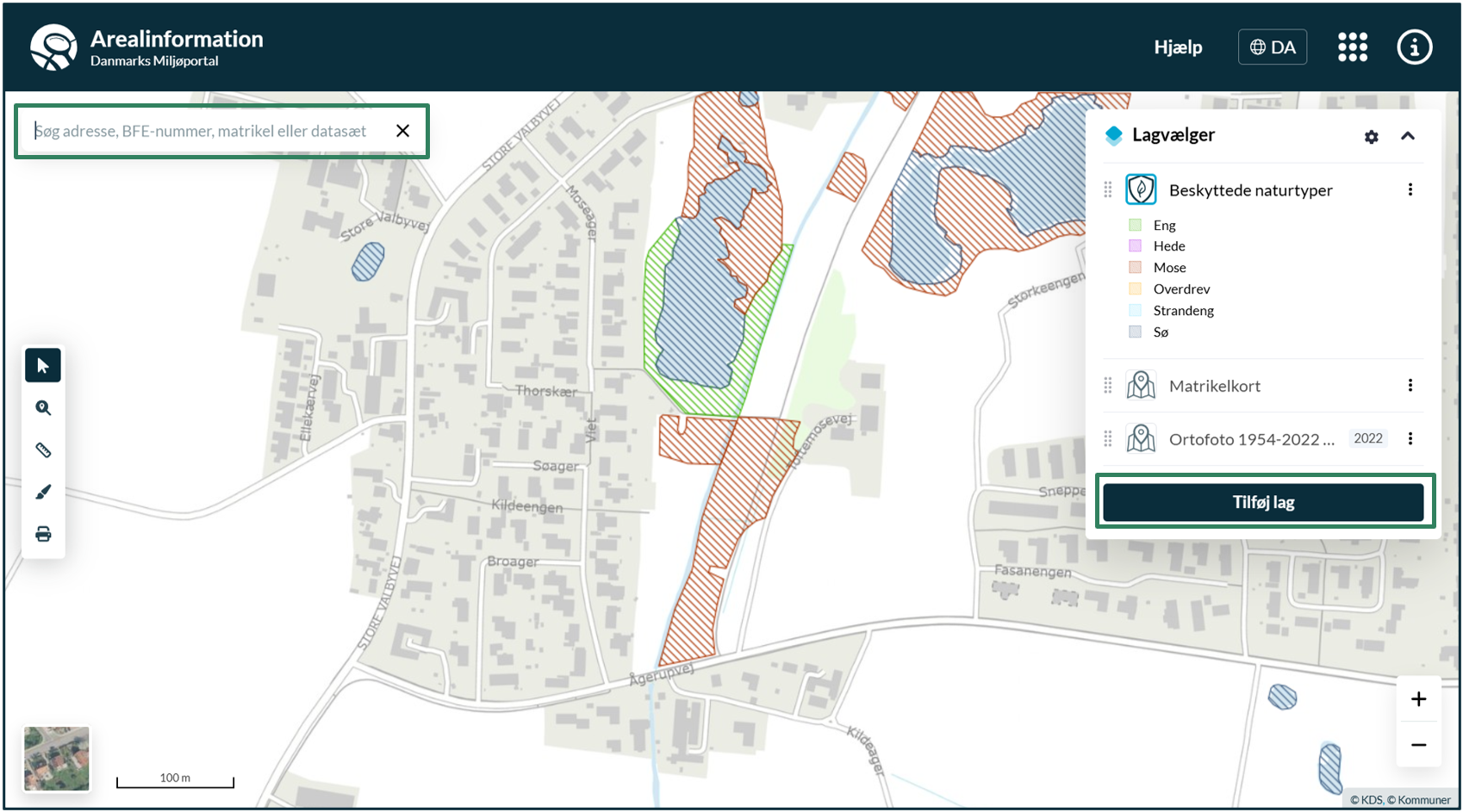
Task: Open Beskyttede naturtyper three-dot menu
Action: pyautogui.click(x=1410, y=189)
